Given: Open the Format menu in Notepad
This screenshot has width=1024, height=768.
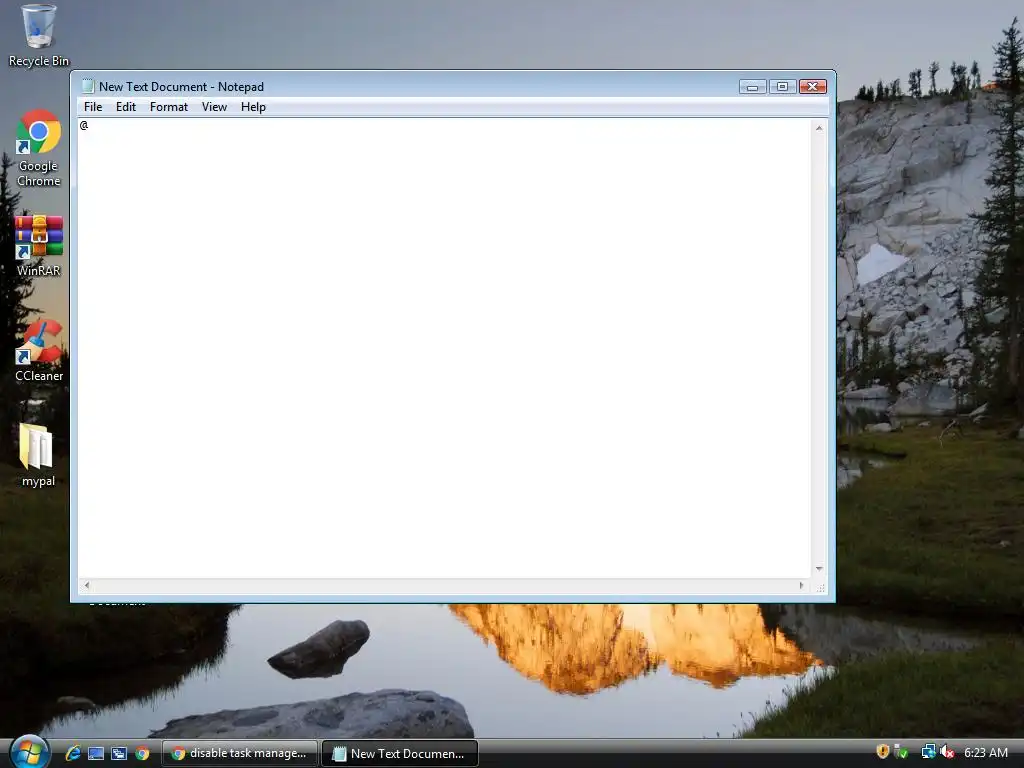Looking at the screenshot, I should click(168, 107).
